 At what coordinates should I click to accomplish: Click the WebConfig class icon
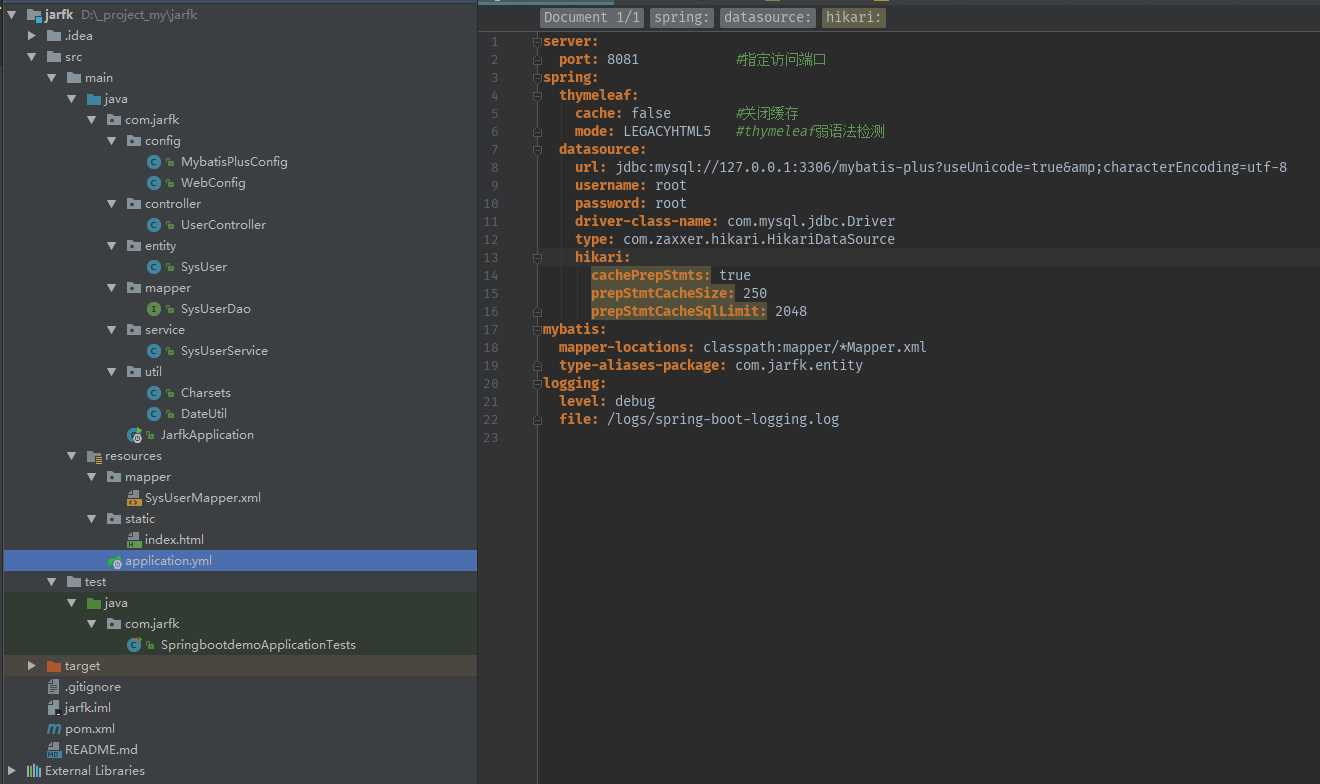click(x=154, y=183)
